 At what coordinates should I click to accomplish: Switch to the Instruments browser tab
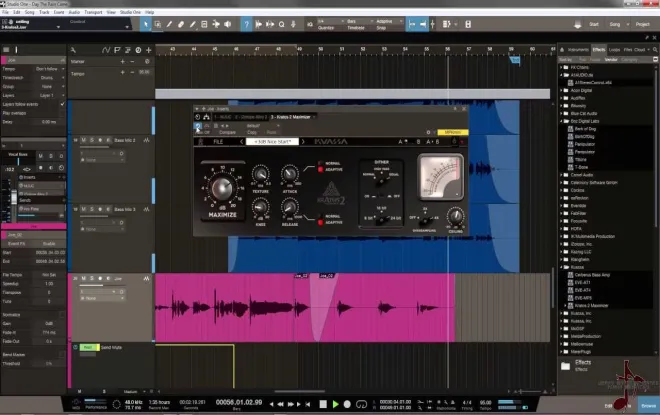578,50
